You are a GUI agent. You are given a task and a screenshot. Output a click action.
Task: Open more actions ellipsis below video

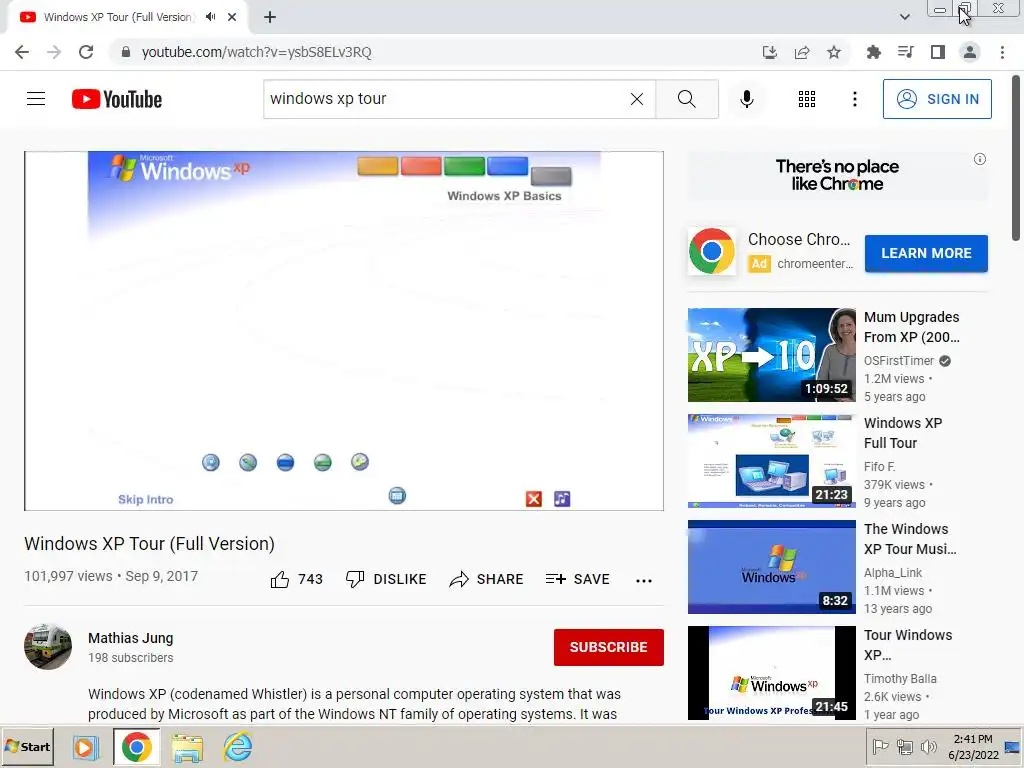pos(644,580)
